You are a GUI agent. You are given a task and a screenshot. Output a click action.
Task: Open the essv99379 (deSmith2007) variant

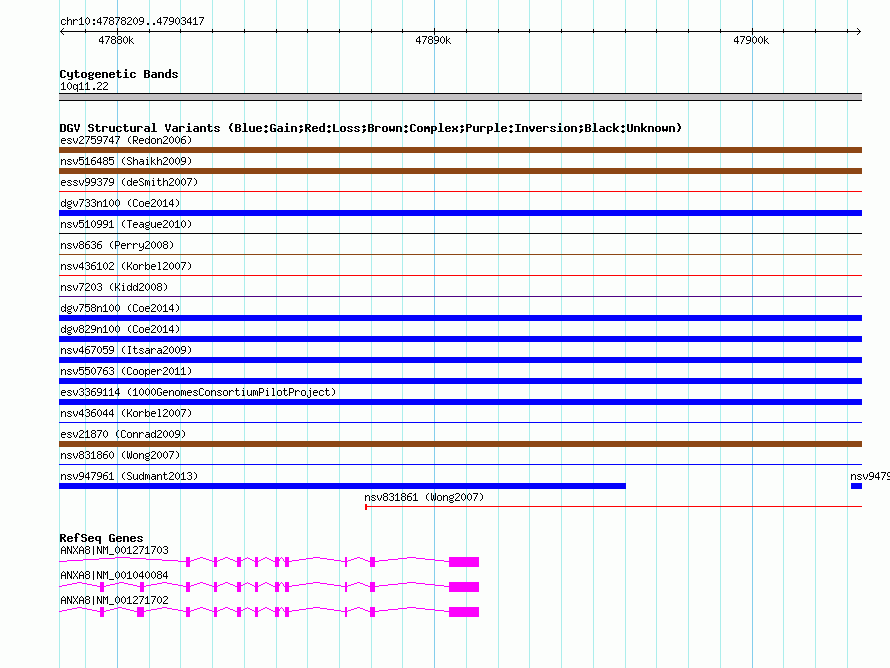click(x=128, y=182)
